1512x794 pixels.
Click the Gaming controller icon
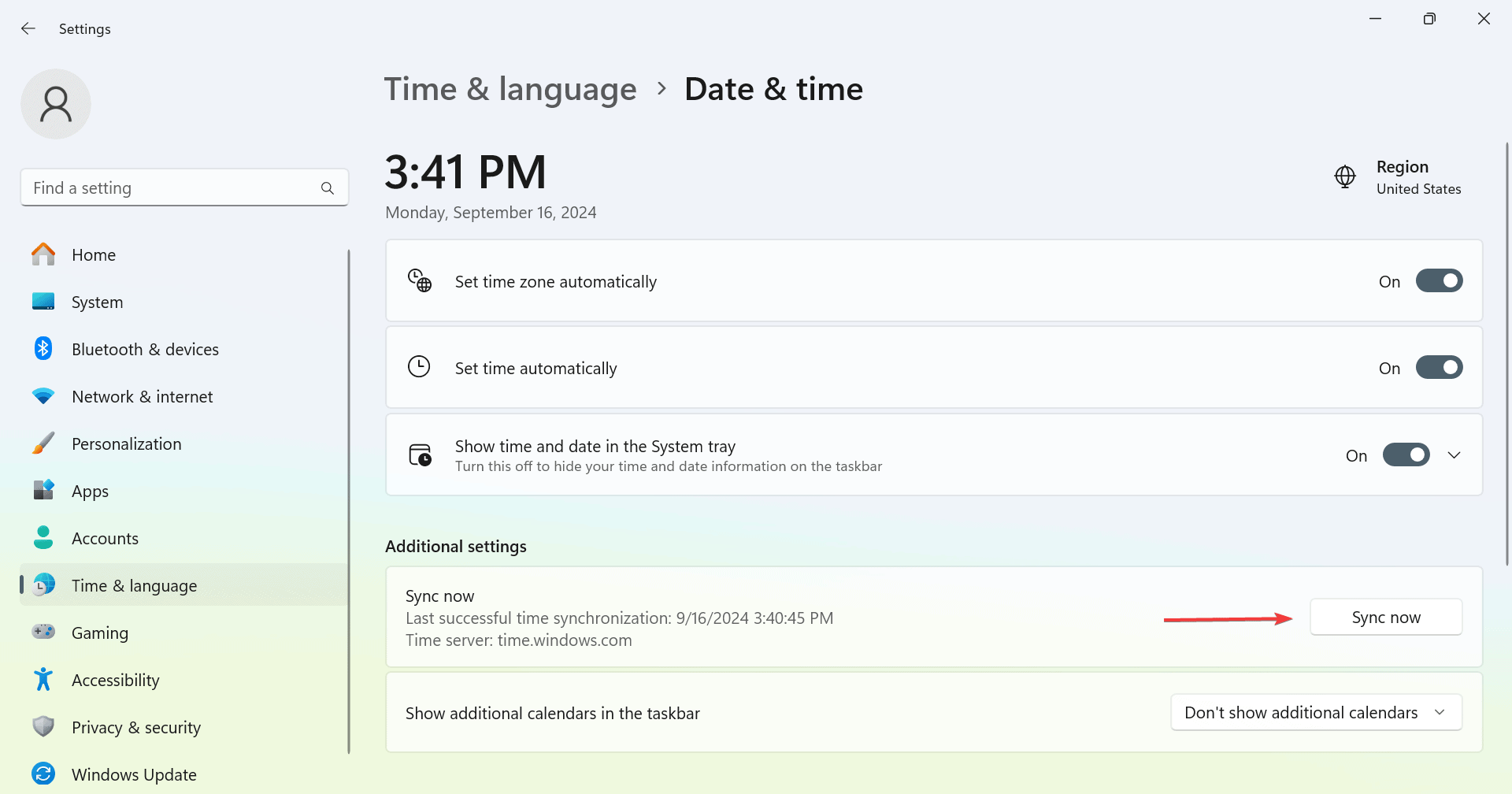click(x=43, y=633)
